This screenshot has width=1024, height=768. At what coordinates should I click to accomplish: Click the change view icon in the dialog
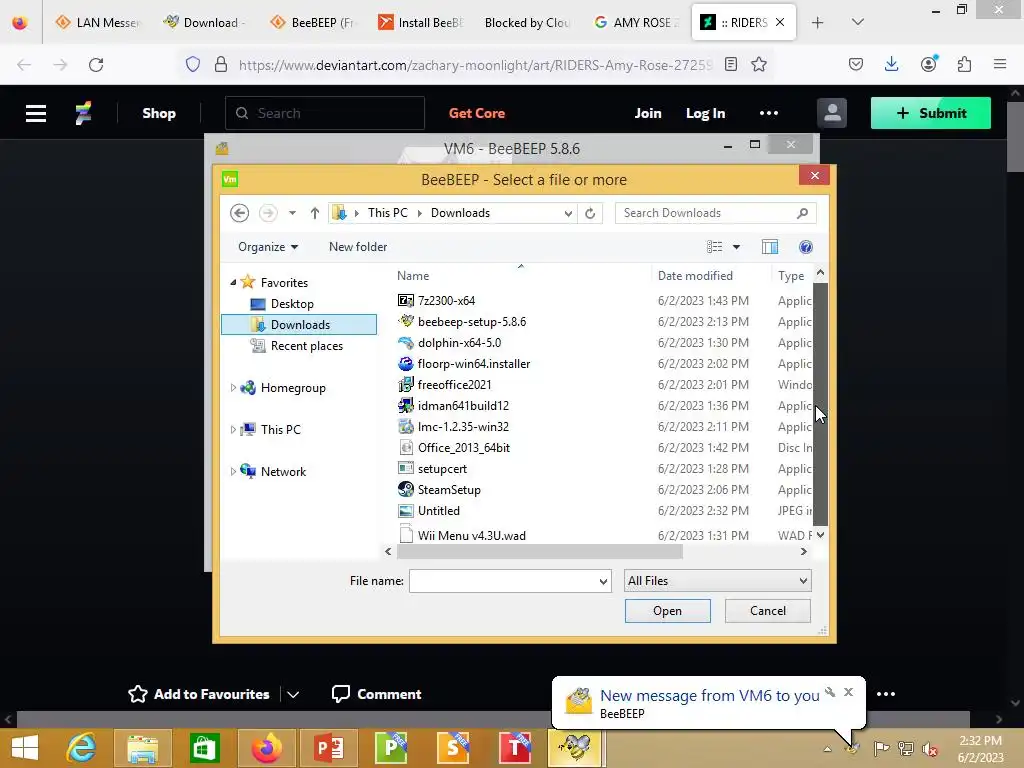(x=714, y=247)
